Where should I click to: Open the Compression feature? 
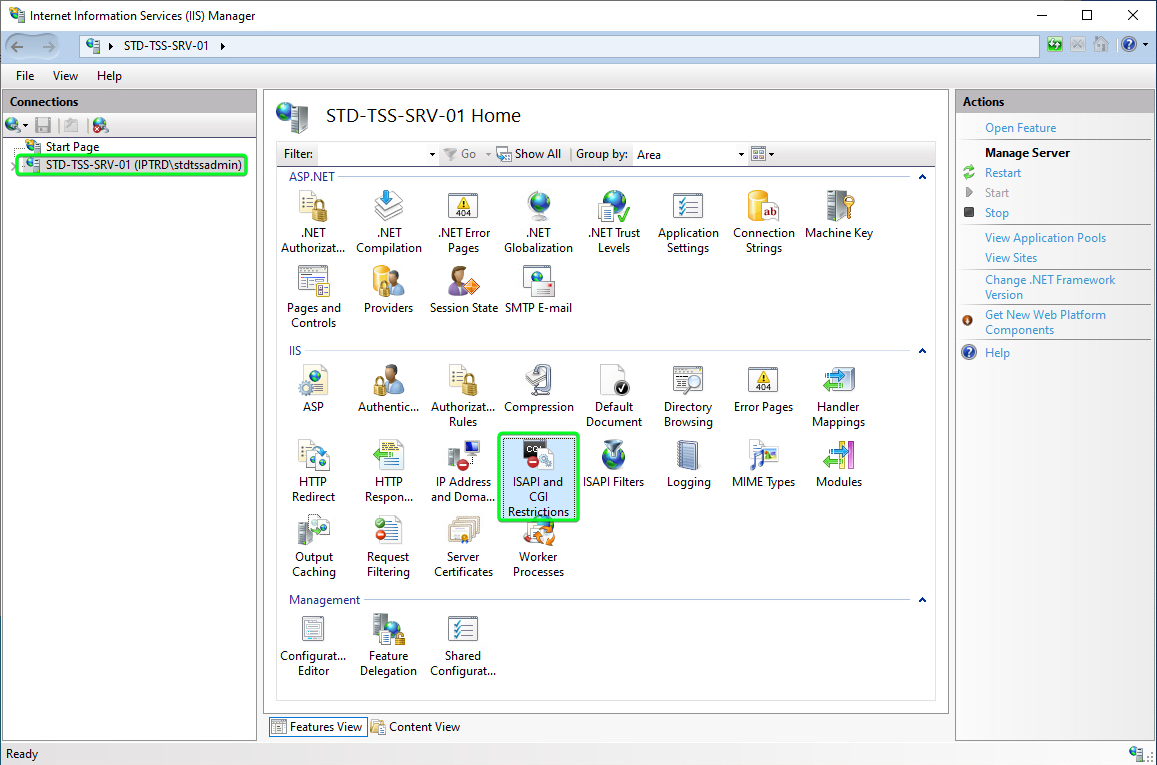(539, 389)
